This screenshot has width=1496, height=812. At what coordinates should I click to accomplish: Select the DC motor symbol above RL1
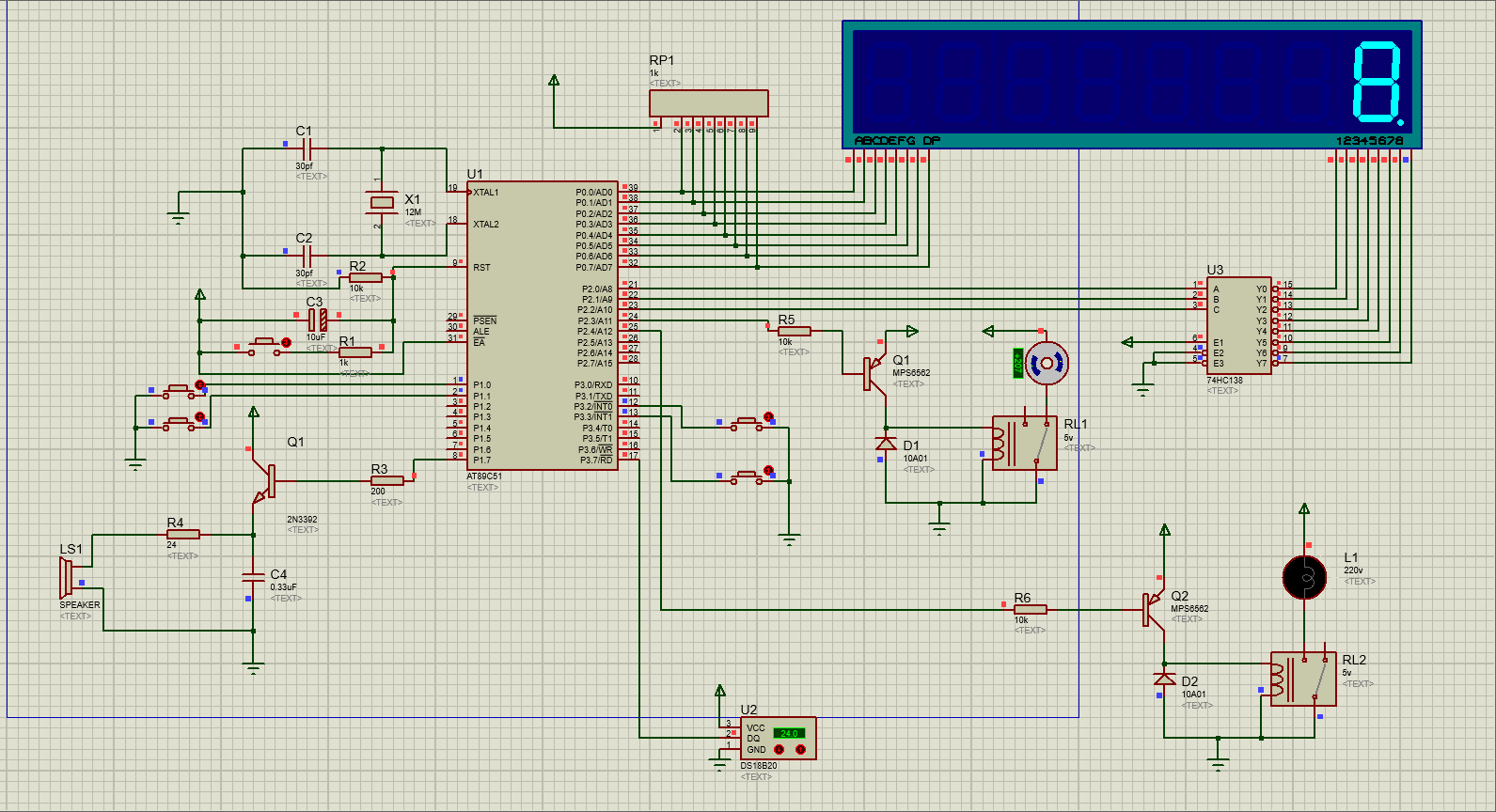coord(1047,363)
